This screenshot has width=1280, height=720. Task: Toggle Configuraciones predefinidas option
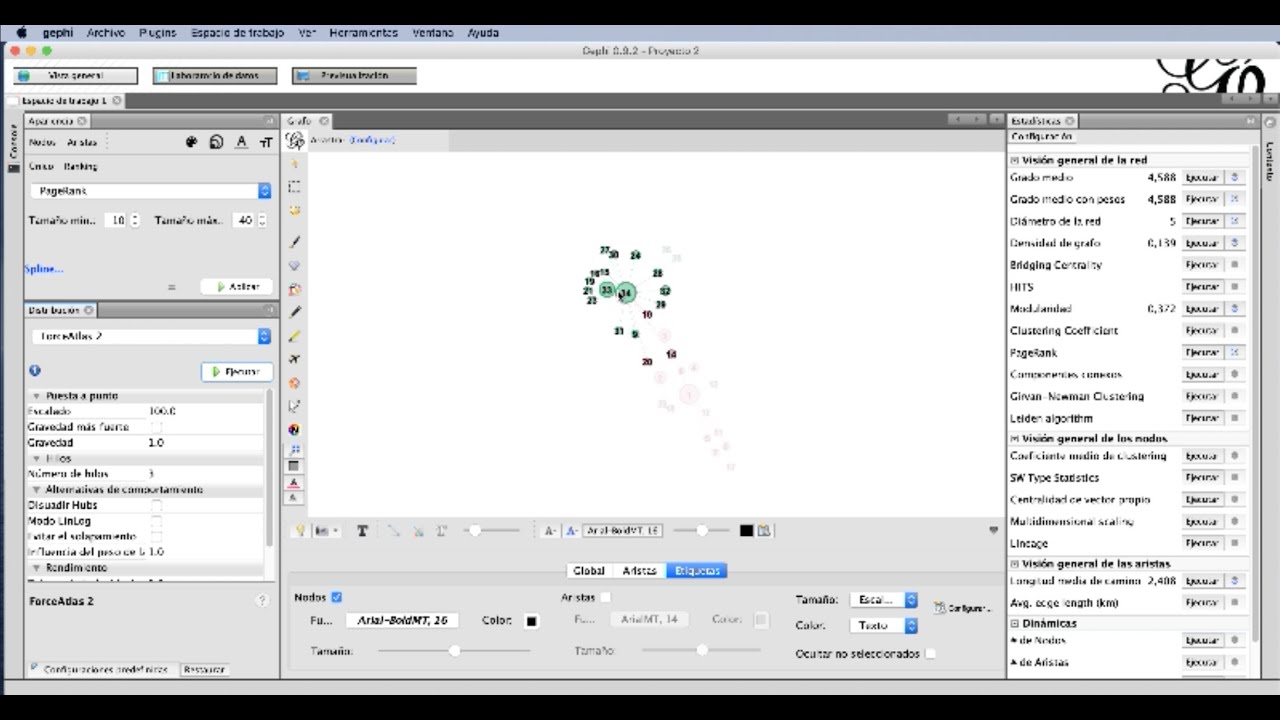pyautogui.click(x=100, y=669)
